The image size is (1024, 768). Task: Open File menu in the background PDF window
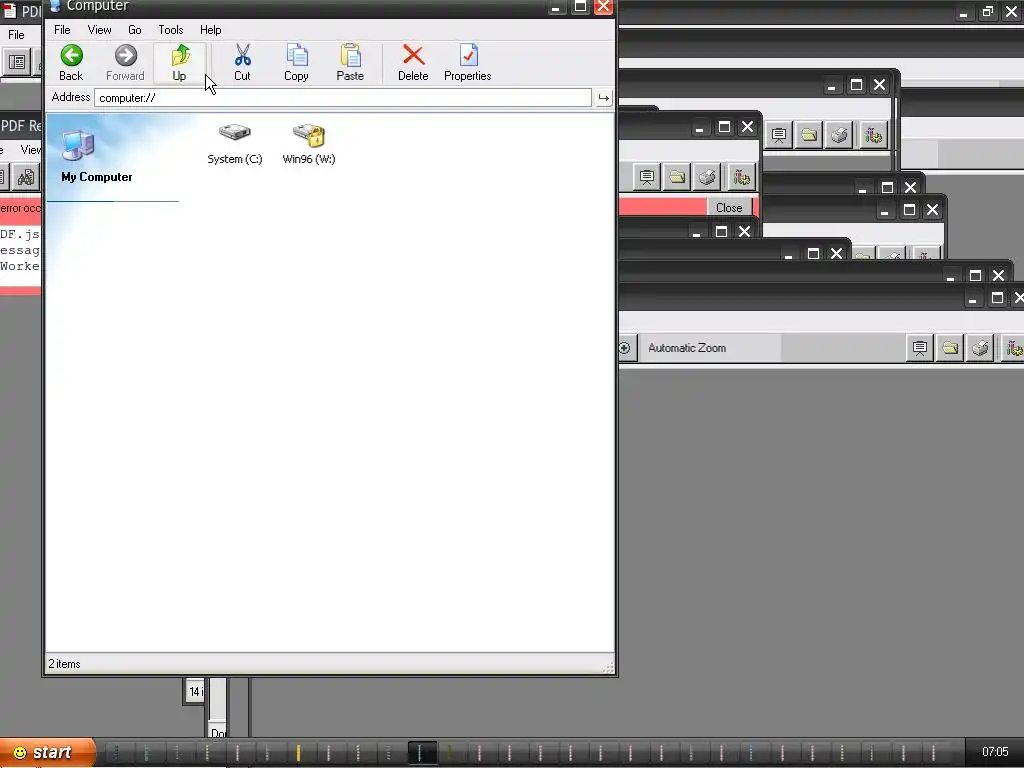click(x=16, y=35)
